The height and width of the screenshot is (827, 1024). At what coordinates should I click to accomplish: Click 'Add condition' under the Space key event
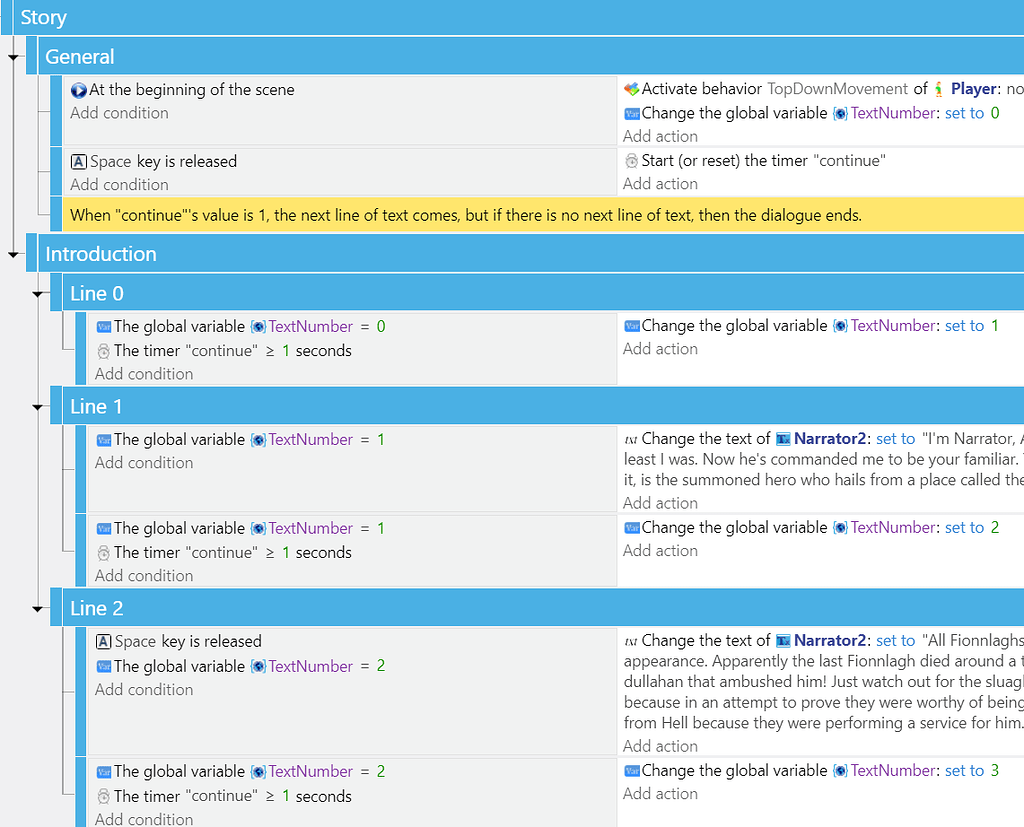pos(119,184)
